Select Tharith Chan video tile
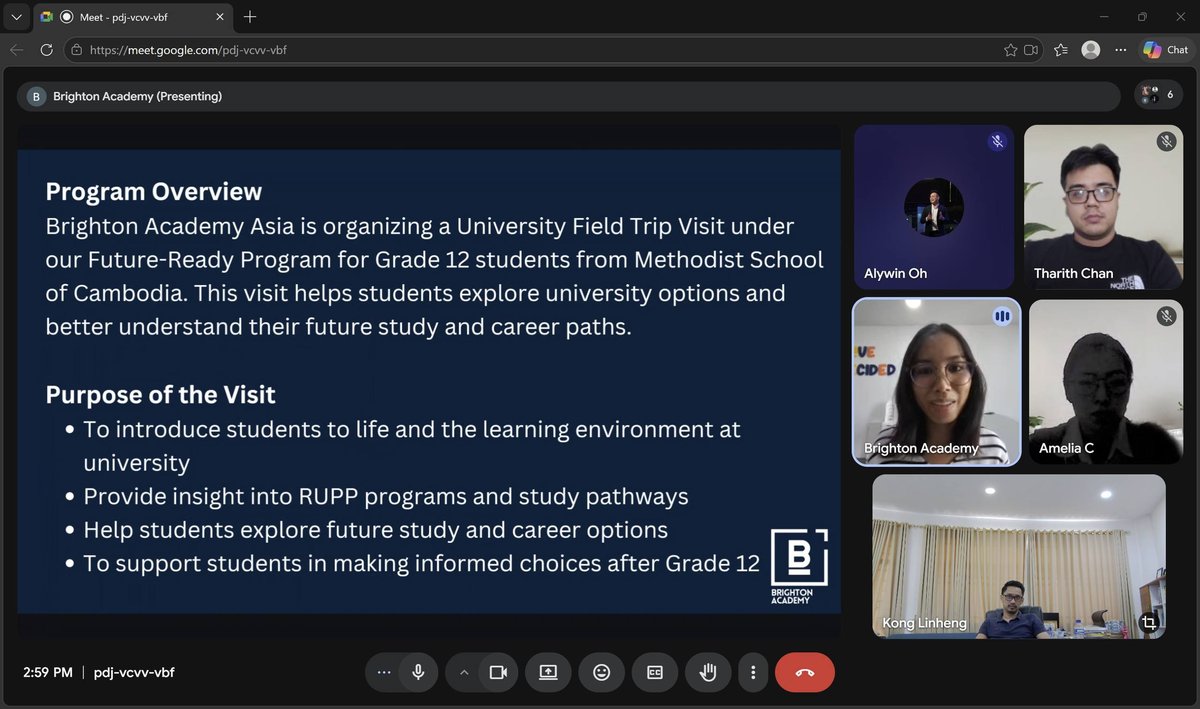The image size is (1200, 709). point(1103,207)
